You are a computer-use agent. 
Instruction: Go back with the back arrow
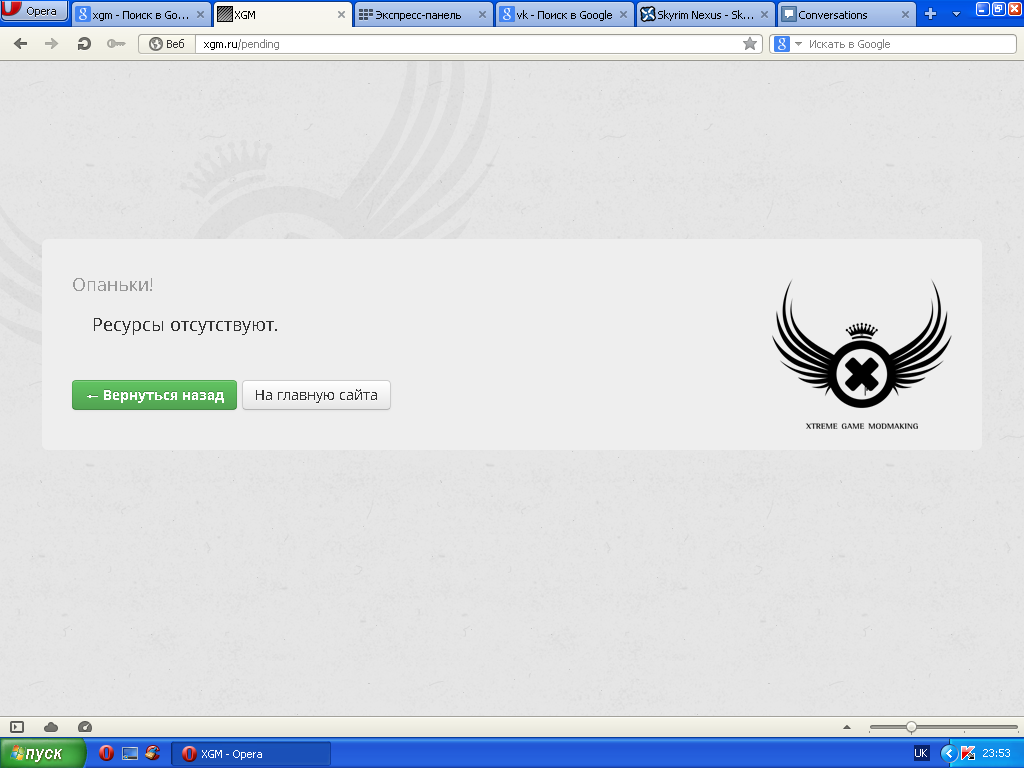[20, 44]
